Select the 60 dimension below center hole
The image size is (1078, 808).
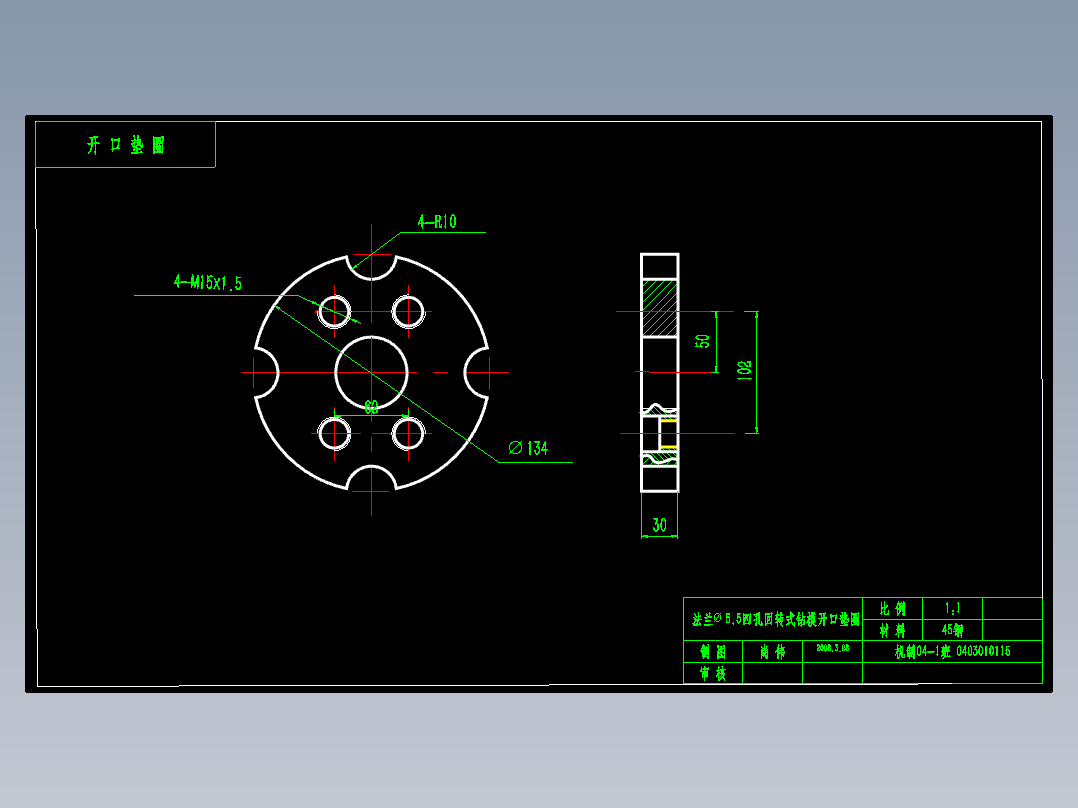pyautogui.click(x=370, y=405)
